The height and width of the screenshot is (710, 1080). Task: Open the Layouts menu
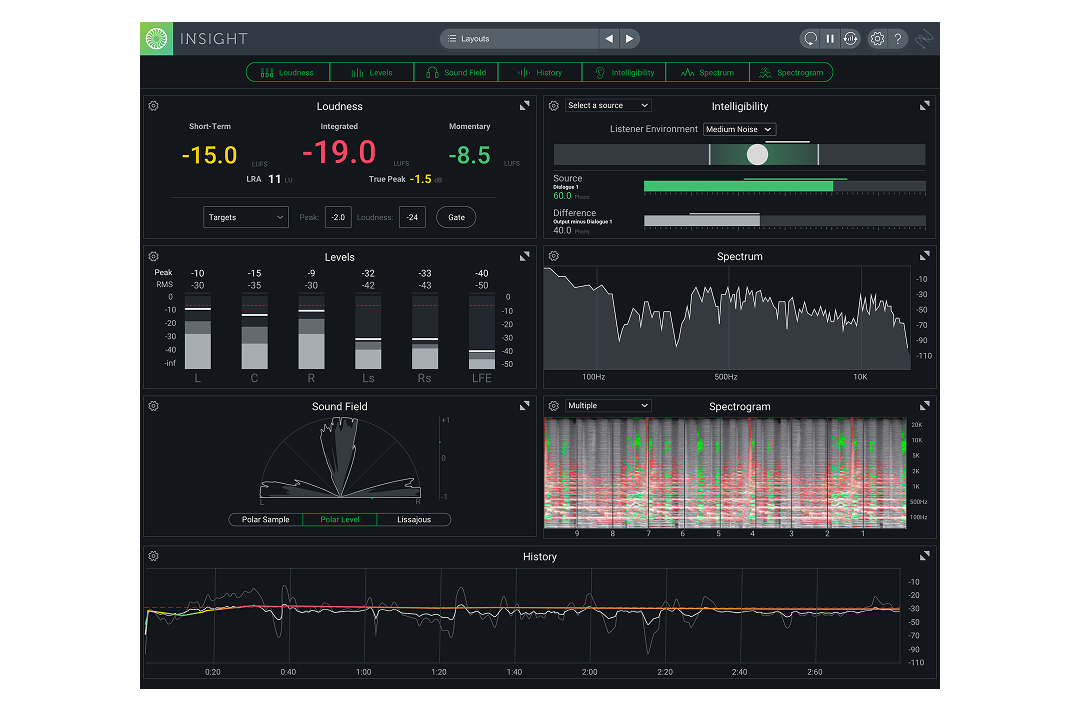pyautogui.click(x=517, y=39)
